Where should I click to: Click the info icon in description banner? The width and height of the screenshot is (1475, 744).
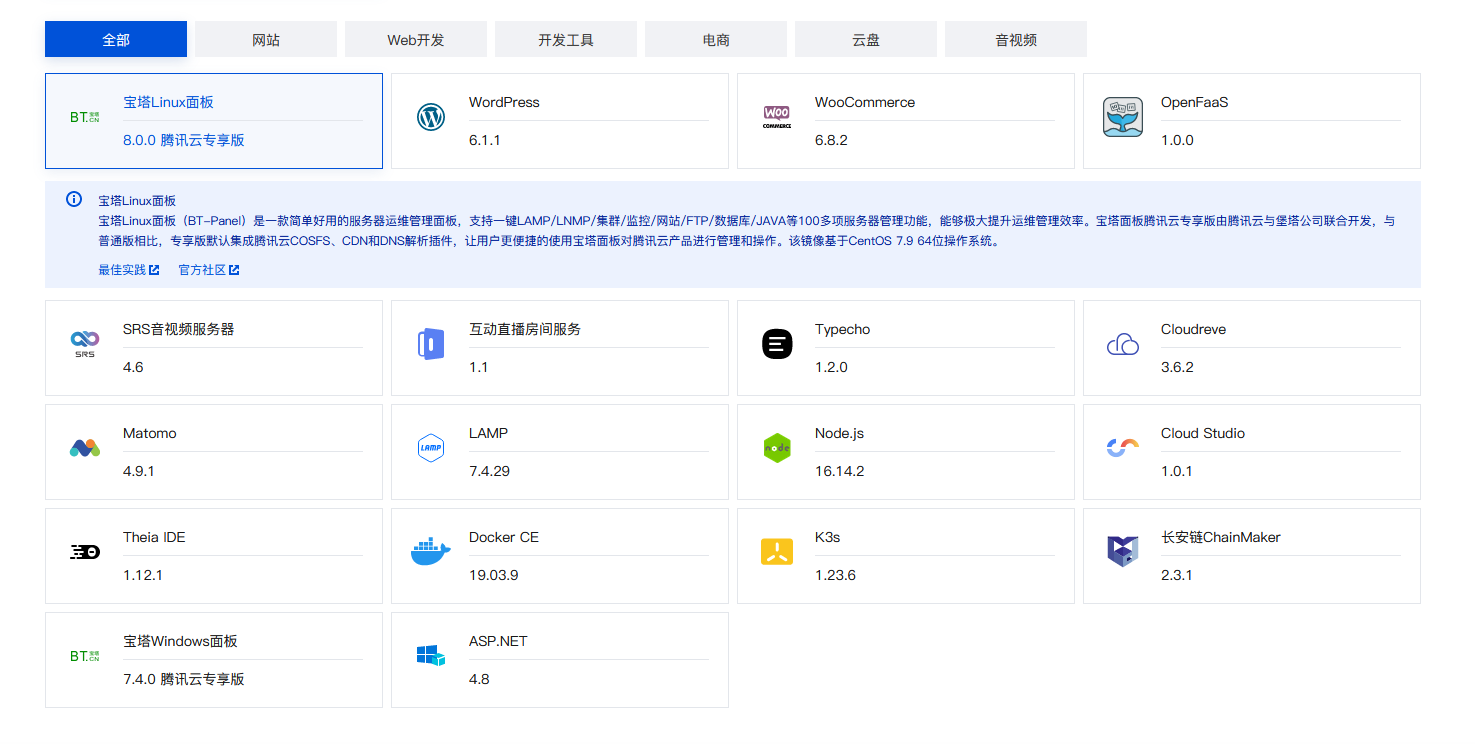pos(73,199)
